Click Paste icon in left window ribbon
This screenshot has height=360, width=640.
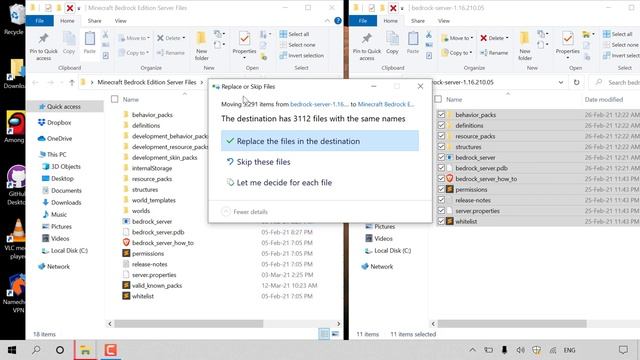point(89,43)
